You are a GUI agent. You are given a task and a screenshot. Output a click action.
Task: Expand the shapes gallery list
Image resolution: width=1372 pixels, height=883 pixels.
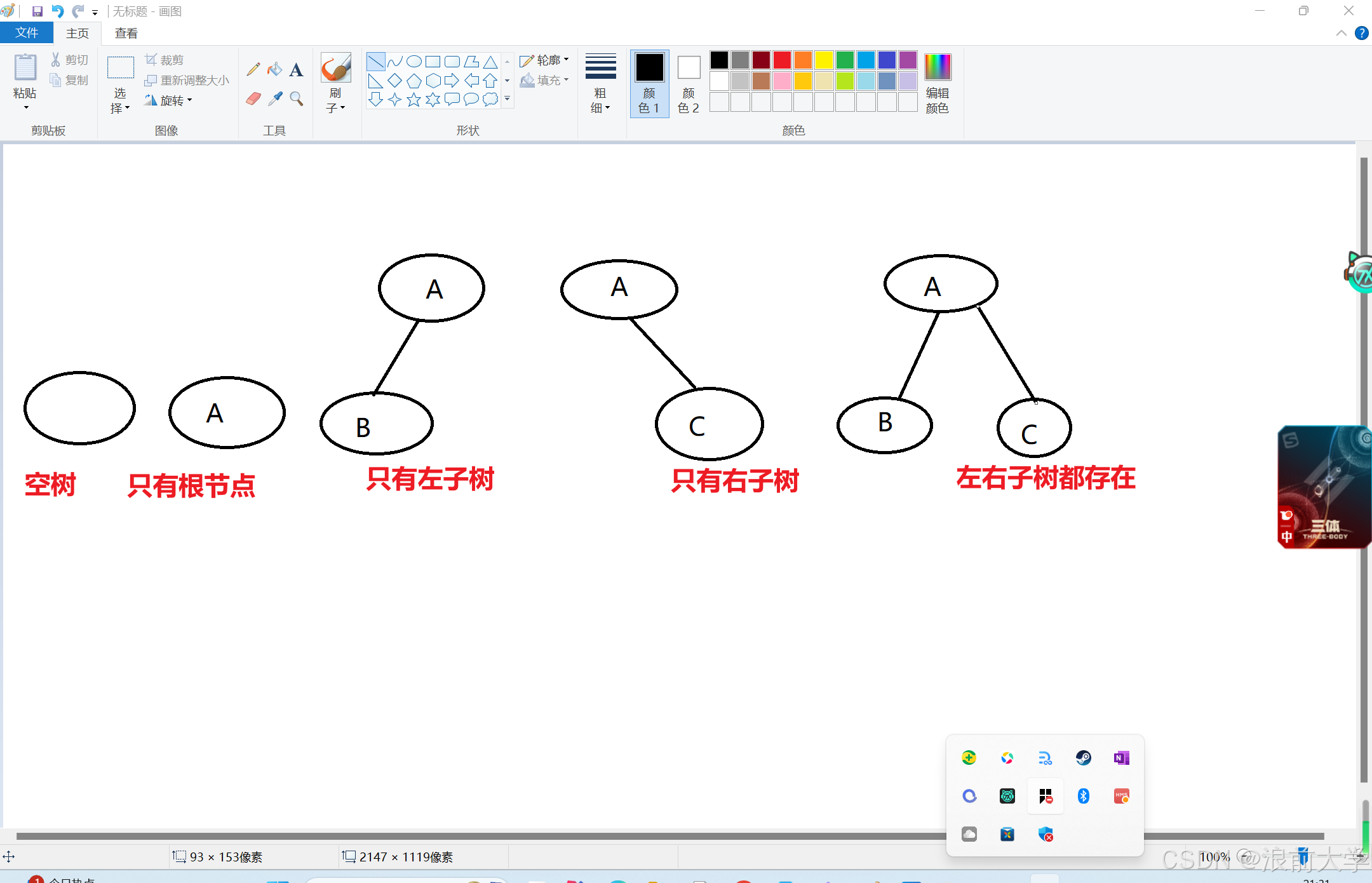[x=507, y=99]
